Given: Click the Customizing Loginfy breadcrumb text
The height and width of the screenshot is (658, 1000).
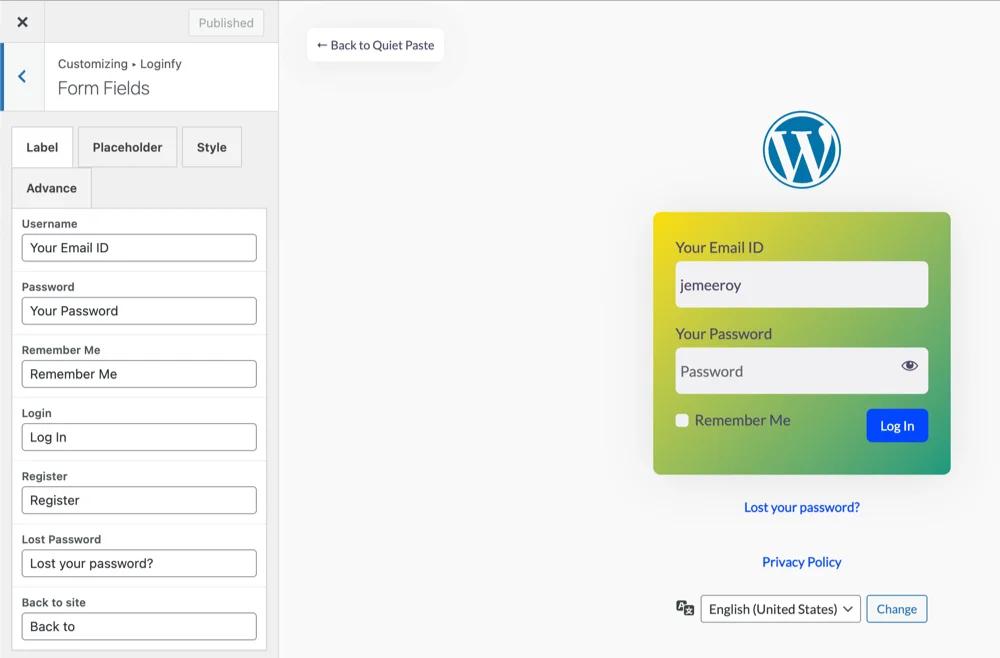Looking at the screenshot, I should click(119, 64).
